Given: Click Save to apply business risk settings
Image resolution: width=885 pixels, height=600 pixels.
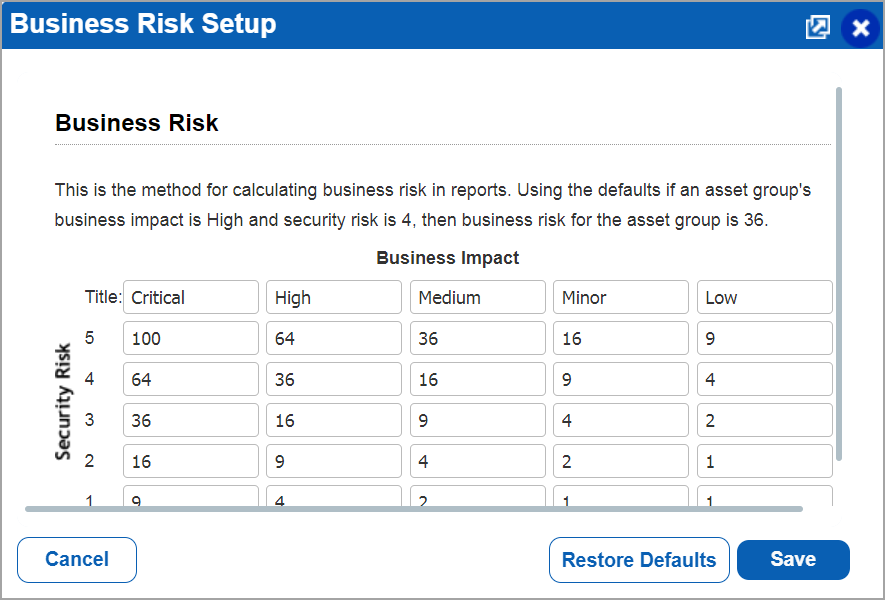Looking at the screenshot, I should tap(792, 559).
